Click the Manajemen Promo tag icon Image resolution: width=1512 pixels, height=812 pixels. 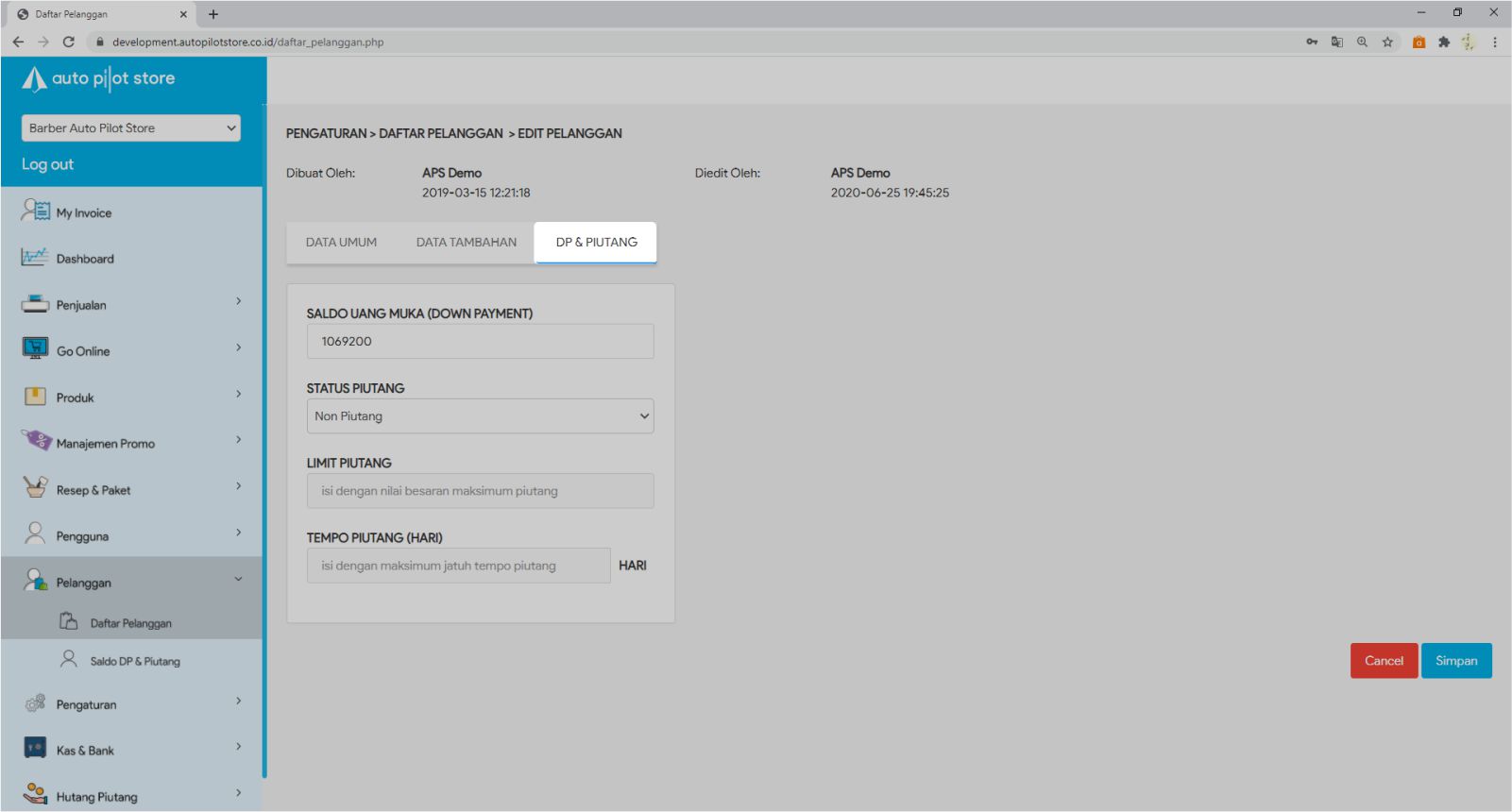point(36,441)
